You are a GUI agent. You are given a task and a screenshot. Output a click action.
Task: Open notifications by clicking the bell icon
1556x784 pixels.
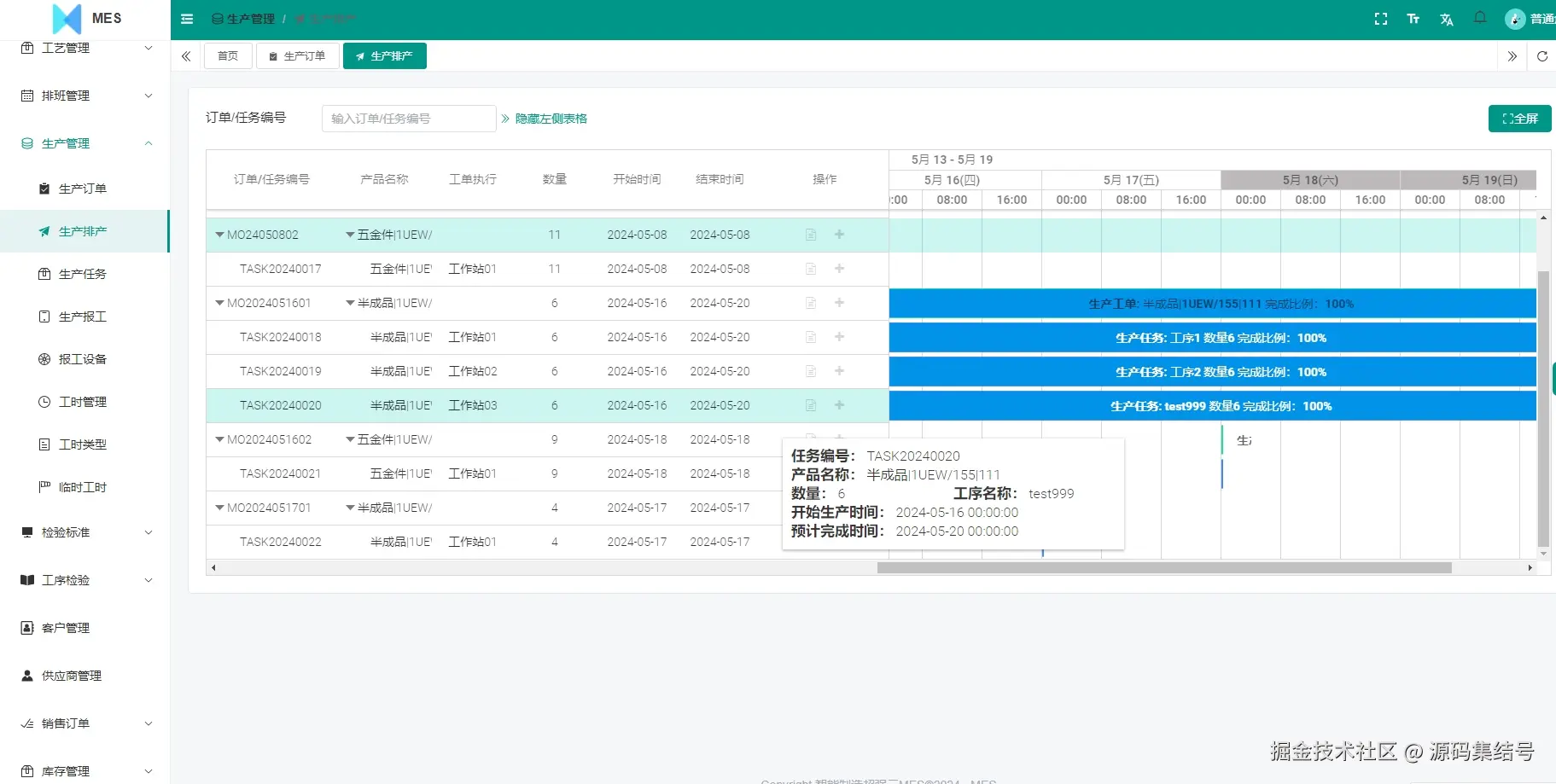click(x=1481, y=18)
